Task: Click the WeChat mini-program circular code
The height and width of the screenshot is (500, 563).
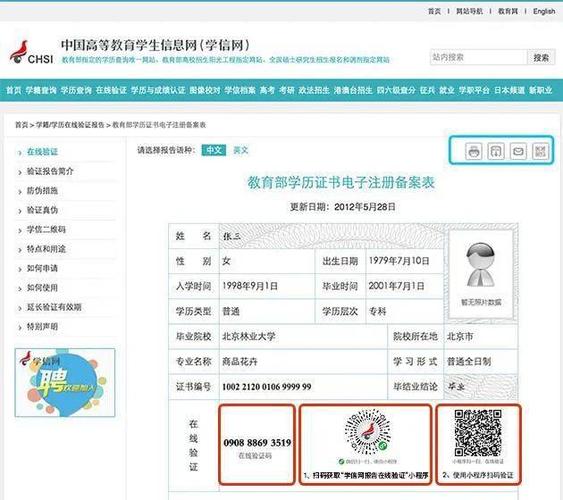Action: coord(367,432)
